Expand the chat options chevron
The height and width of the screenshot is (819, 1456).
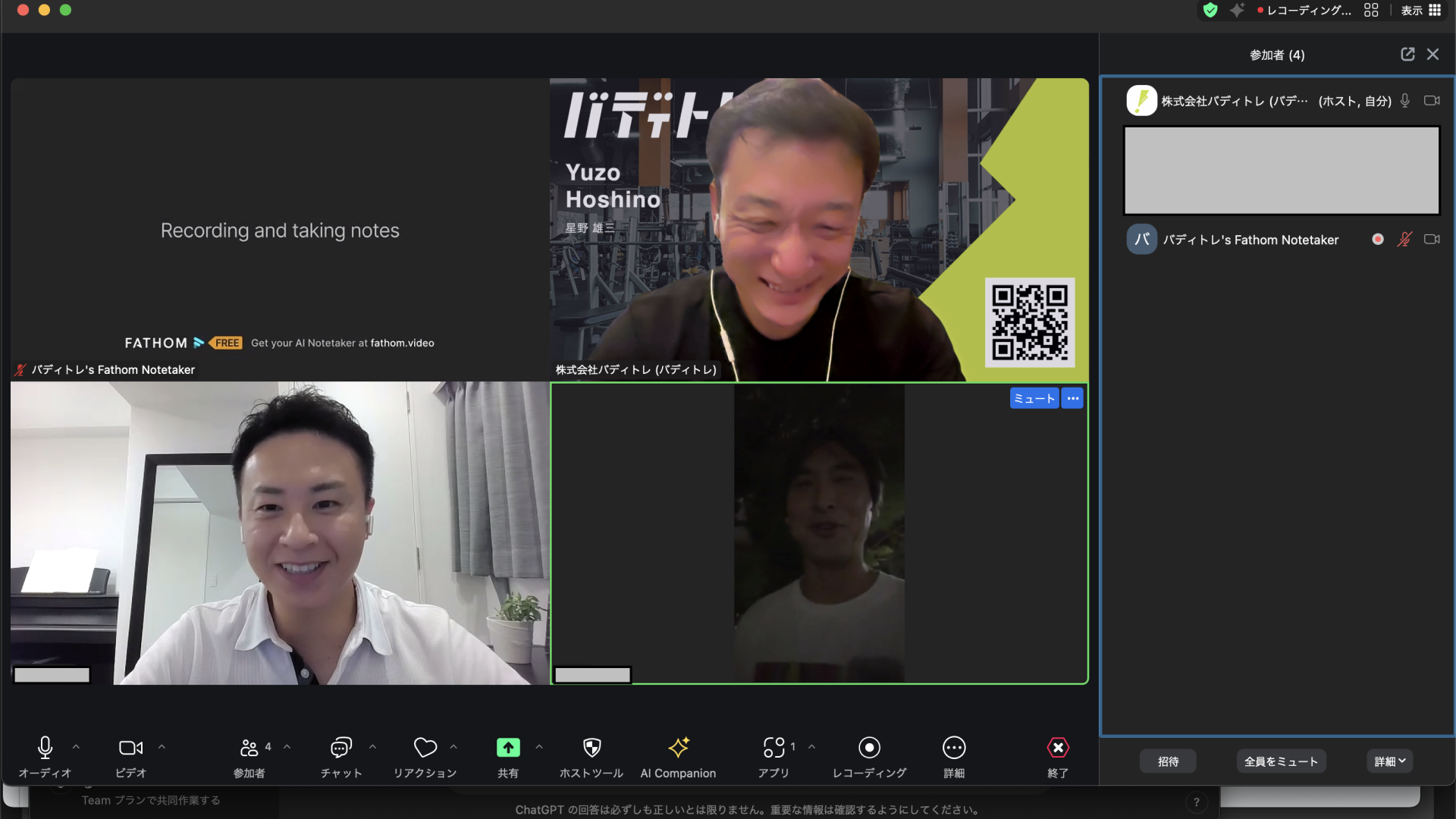pos(372,747)
